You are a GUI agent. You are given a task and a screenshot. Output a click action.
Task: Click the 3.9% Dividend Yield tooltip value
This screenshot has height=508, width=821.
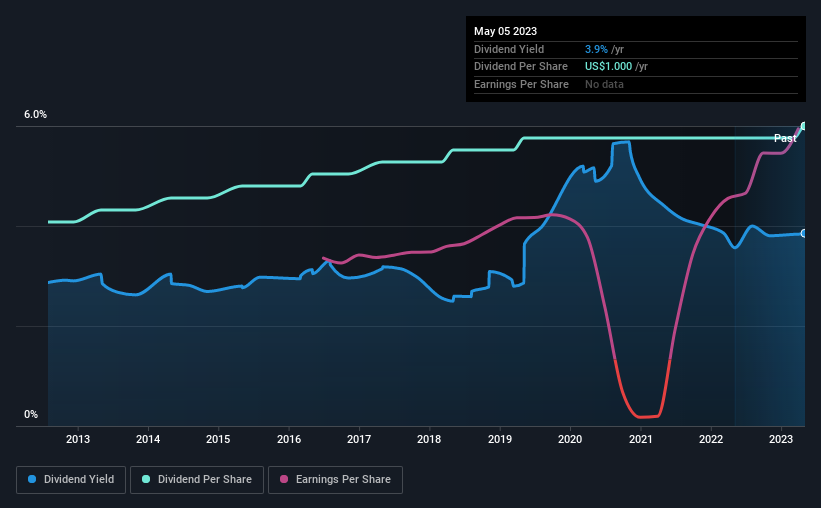[596, 49]
